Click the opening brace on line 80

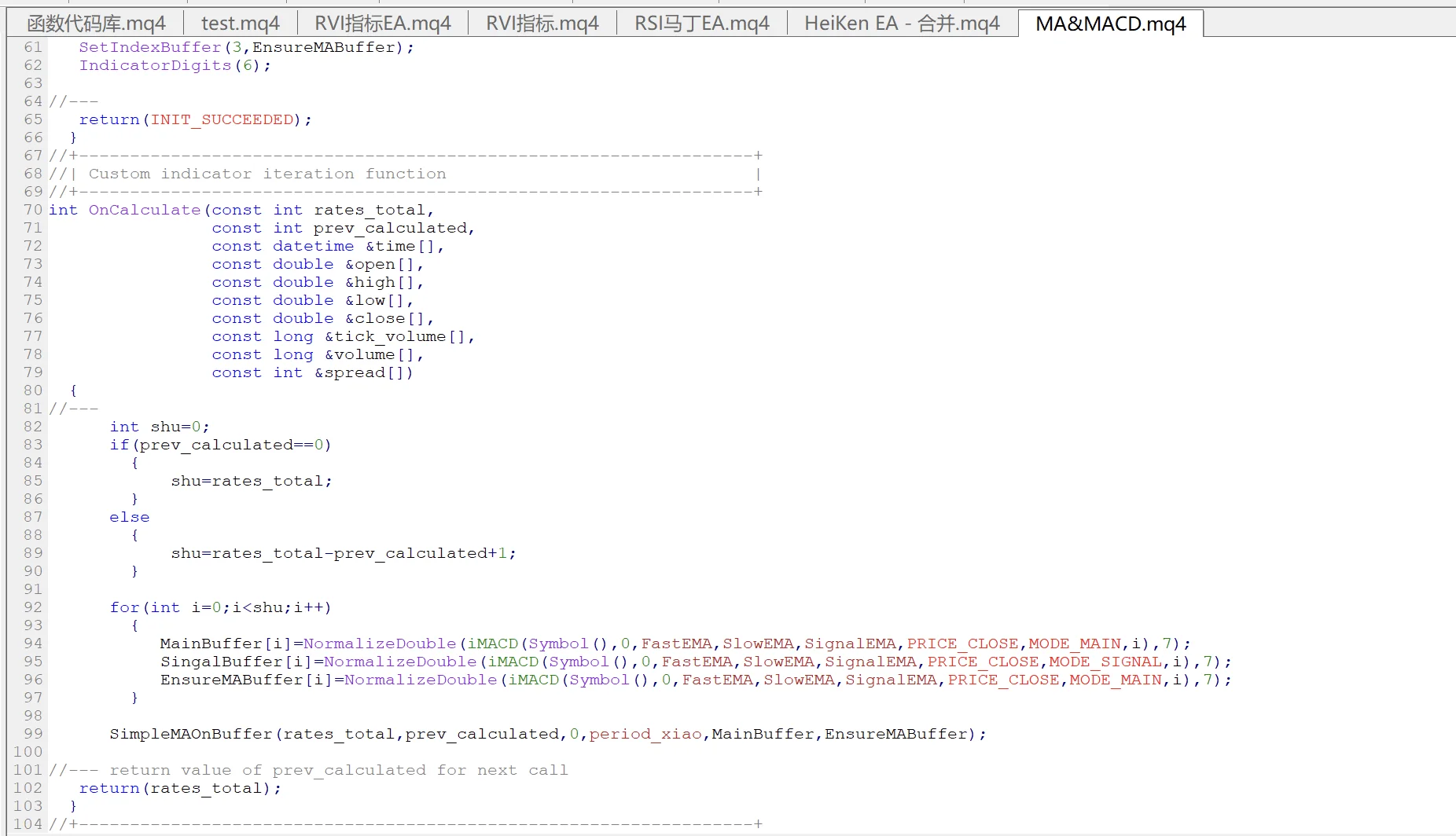73,390
